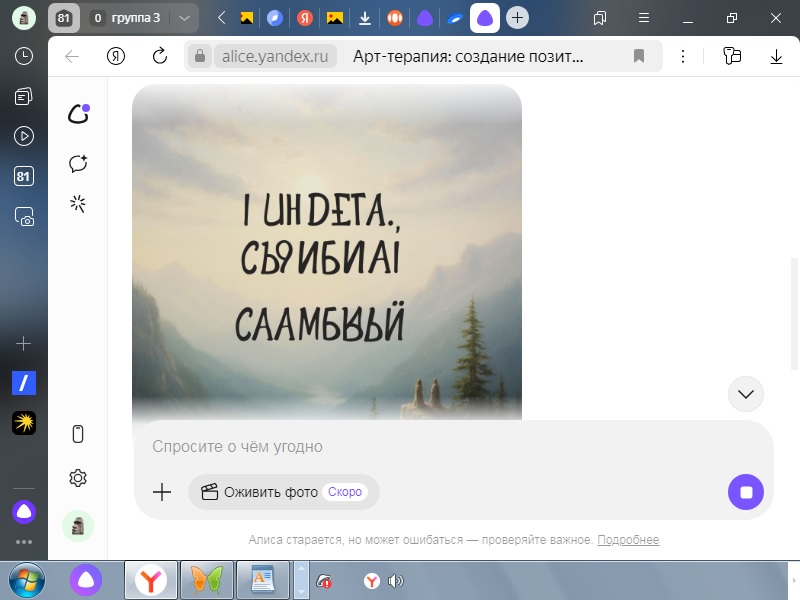The image size is (800, 600).
Task: Expand the "группа 3" tab group dropdown
Action: [x=184, y=18]
